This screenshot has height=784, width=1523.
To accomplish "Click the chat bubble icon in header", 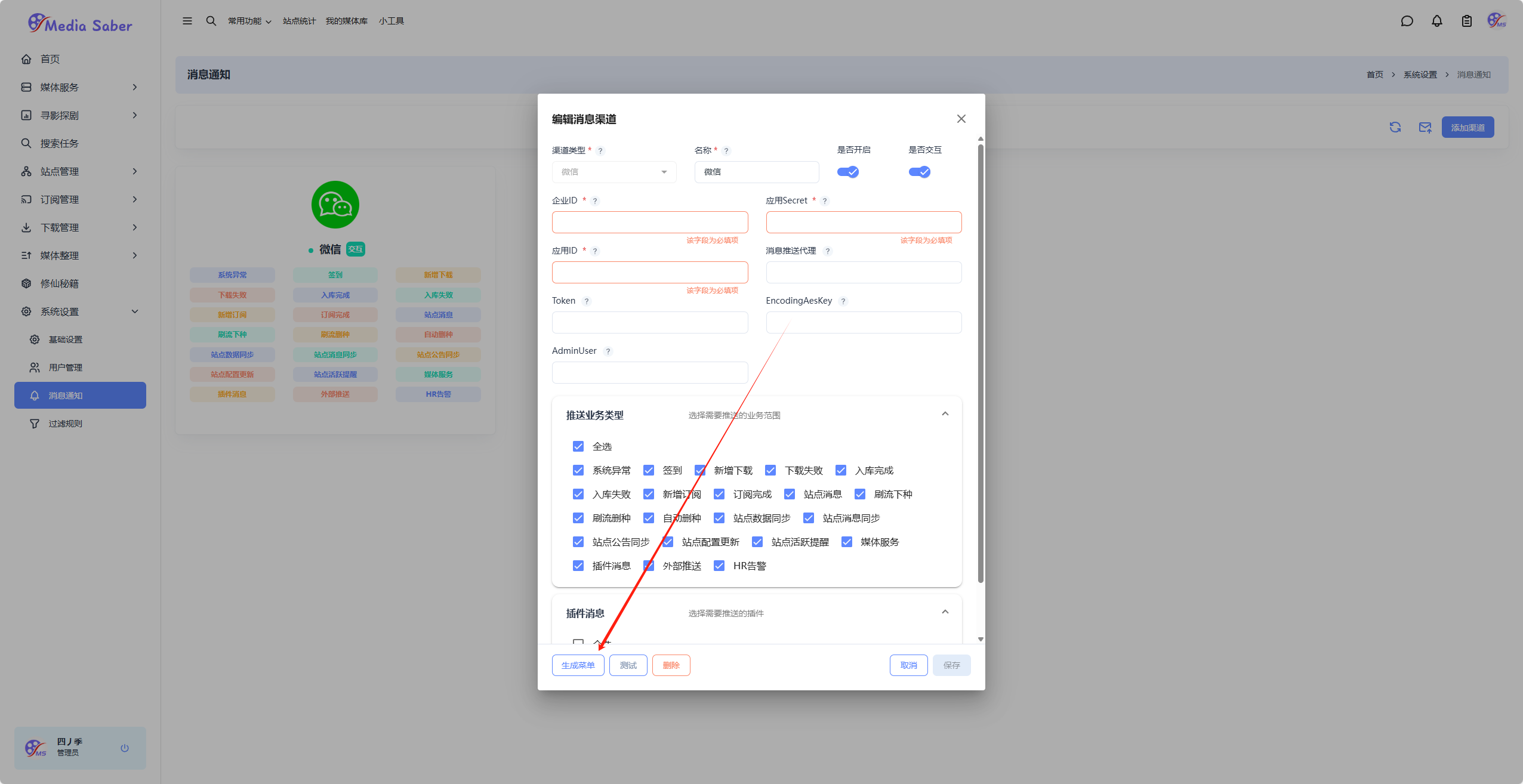I will coord(1407,21).
